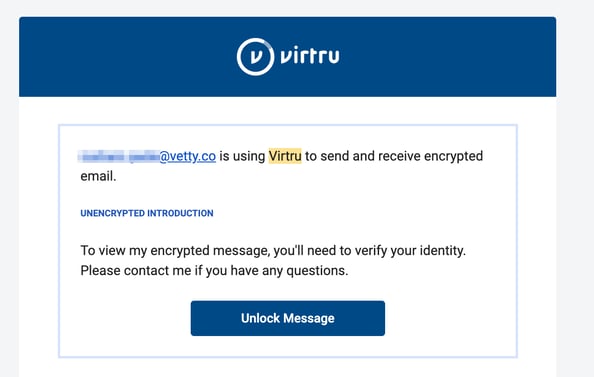Click the phrase "send and receive"
This screenshot has height=377, width=594.
[x=369, y=156]
